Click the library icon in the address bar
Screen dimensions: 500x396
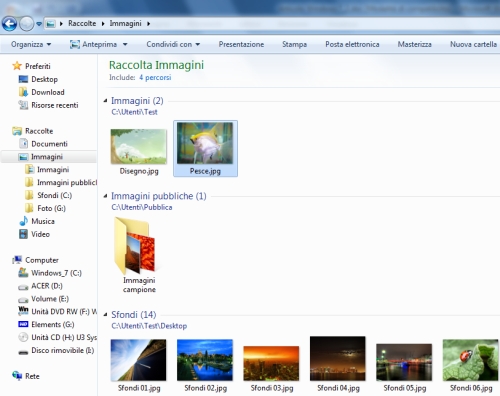(x=50, y=24)
